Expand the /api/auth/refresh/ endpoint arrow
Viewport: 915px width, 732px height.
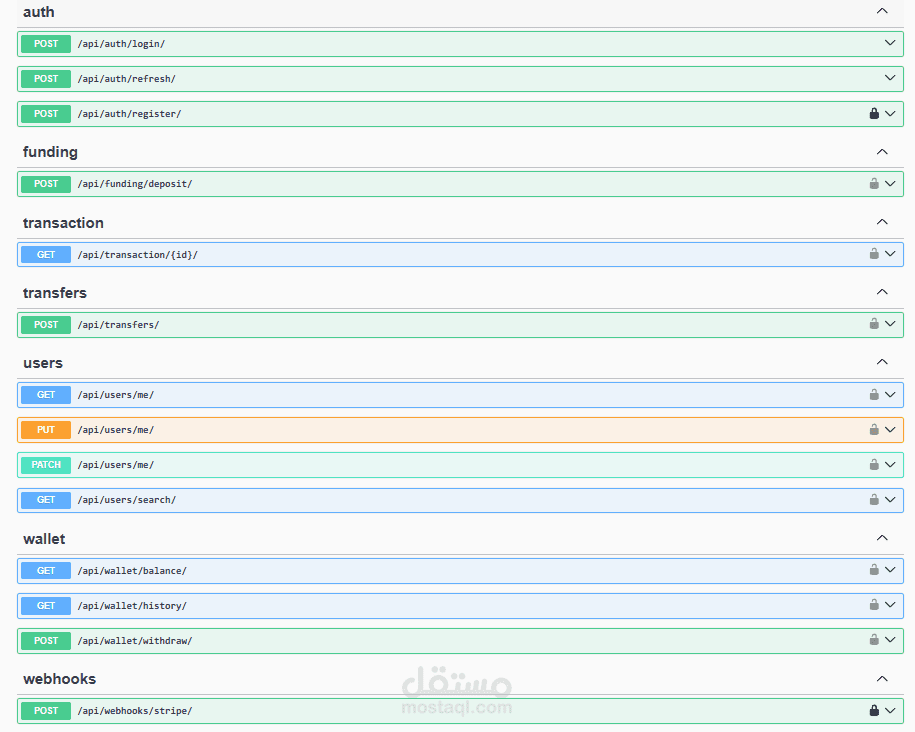890,78
